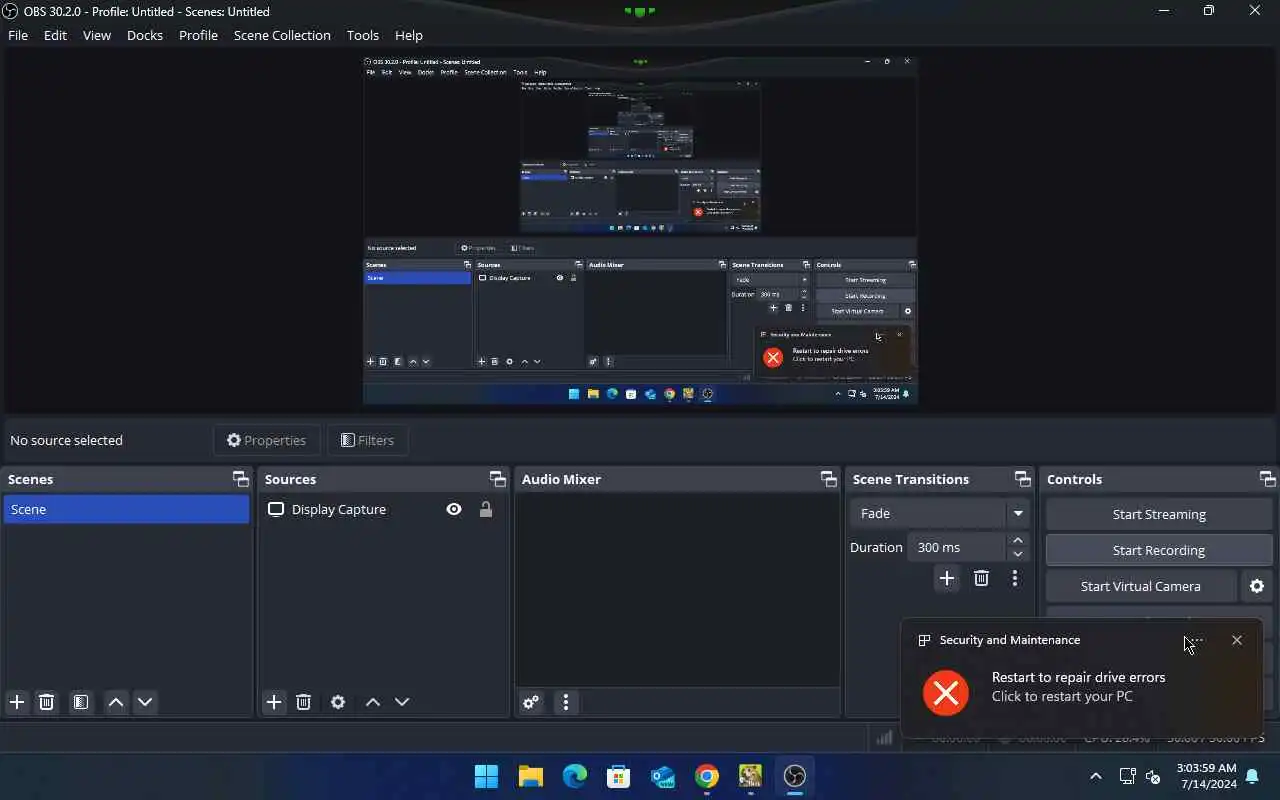1280x800 pixels.
Task: Toggle Display Capture visibility eye
Action: [x=454, y=509]
